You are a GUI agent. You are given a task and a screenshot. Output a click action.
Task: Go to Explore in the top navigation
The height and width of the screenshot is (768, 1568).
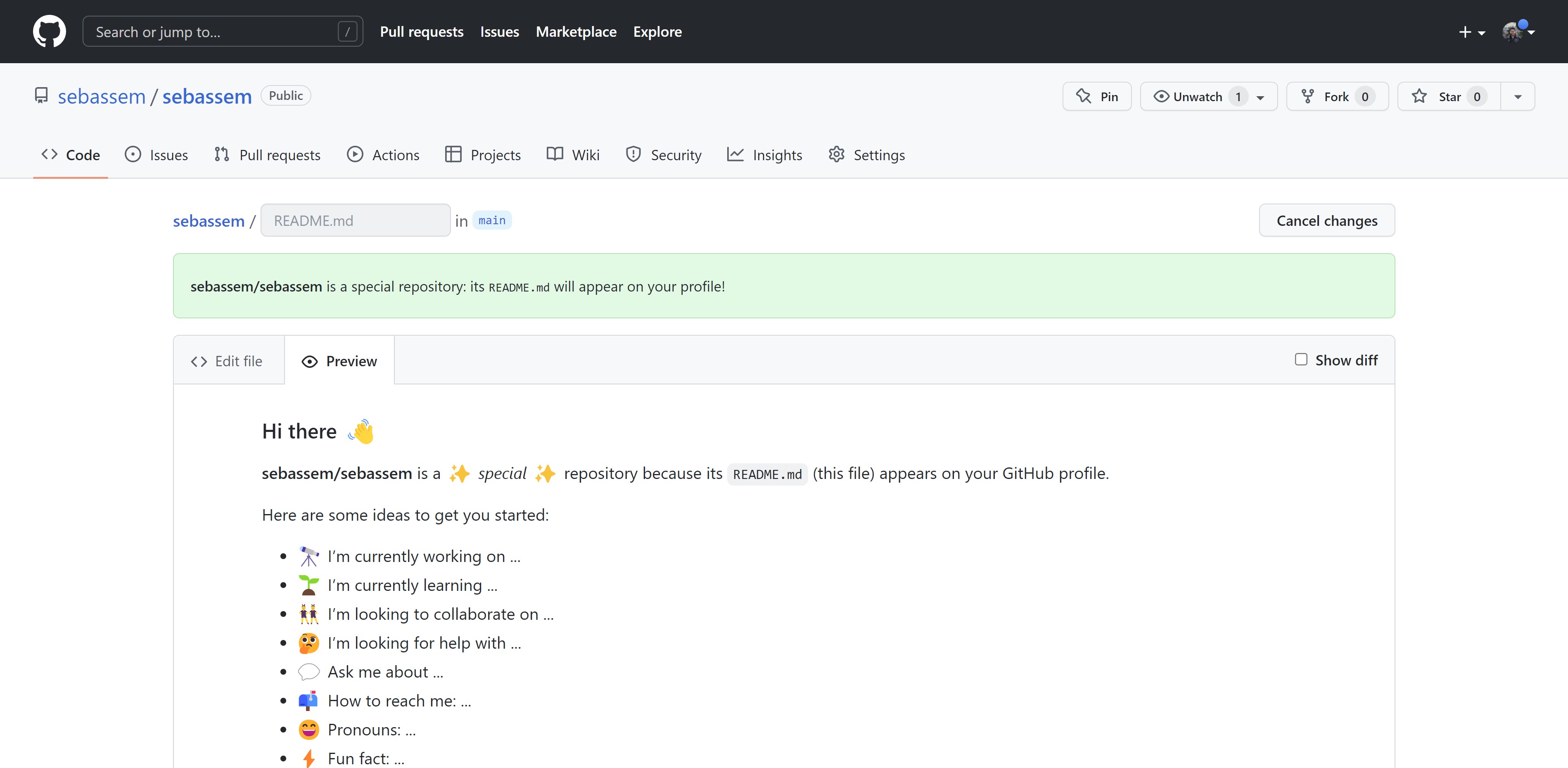657,32
